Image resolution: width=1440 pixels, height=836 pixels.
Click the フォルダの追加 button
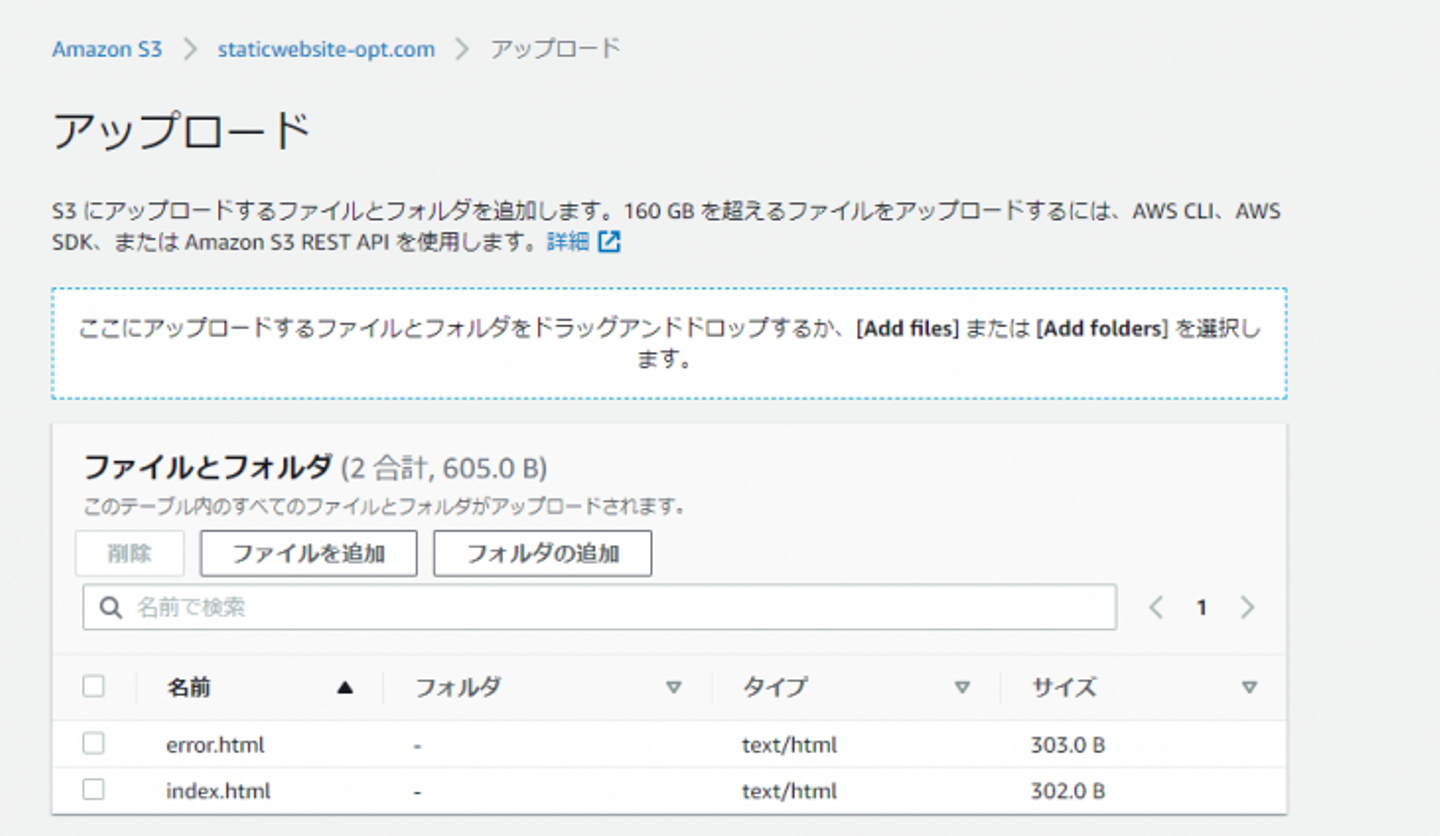542,554
